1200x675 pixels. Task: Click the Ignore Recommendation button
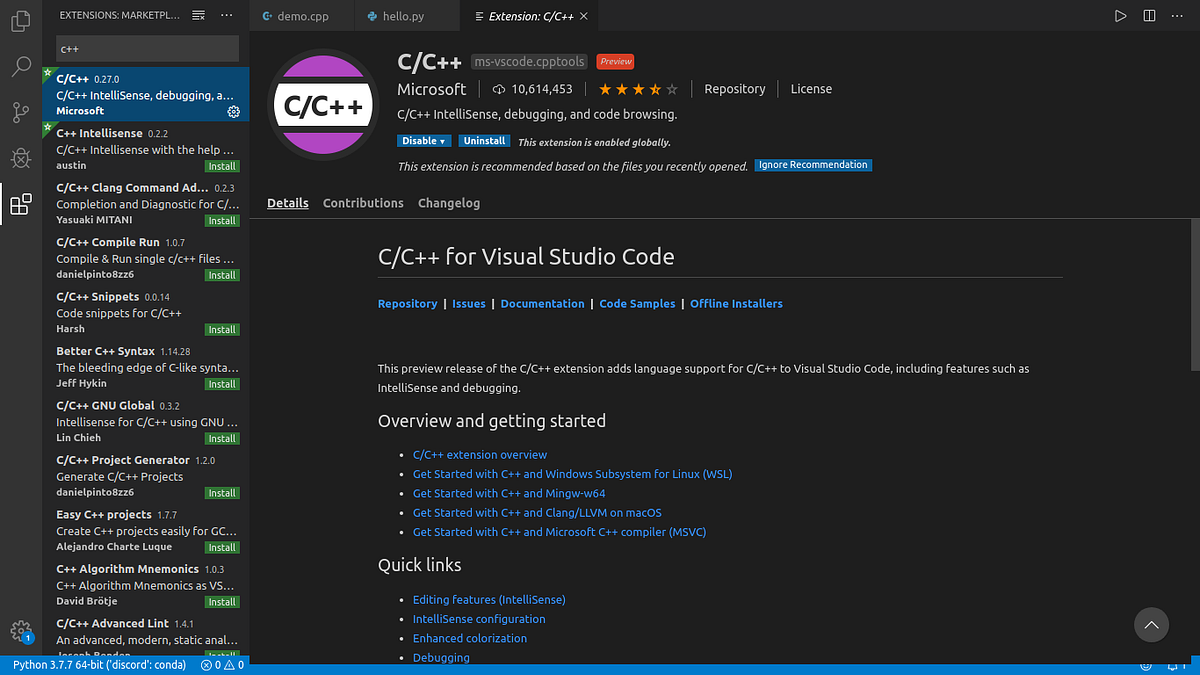pyautogui.click(x=813, y=165)
